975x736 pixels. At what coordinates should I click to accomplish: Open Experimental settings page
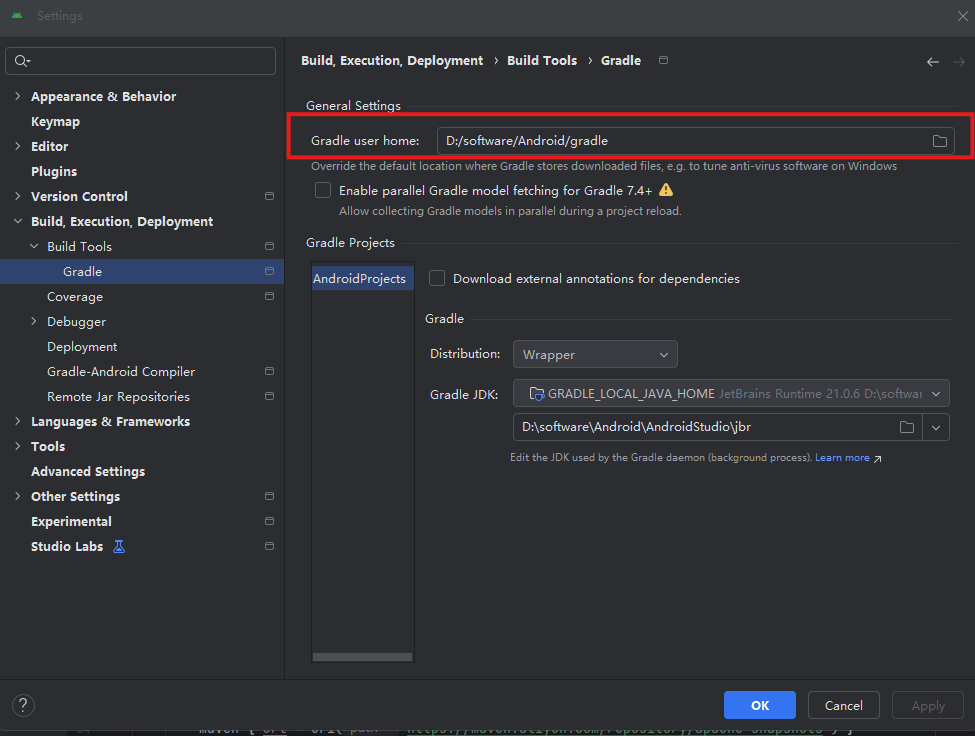(72, 522)
